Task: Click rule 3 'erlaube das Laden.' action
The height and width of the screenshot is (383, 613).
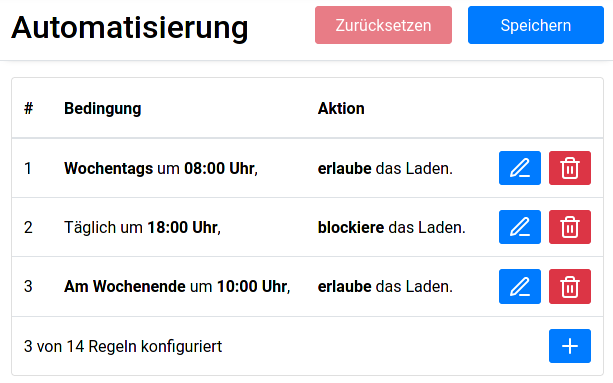Action: [x=385, y=286]
